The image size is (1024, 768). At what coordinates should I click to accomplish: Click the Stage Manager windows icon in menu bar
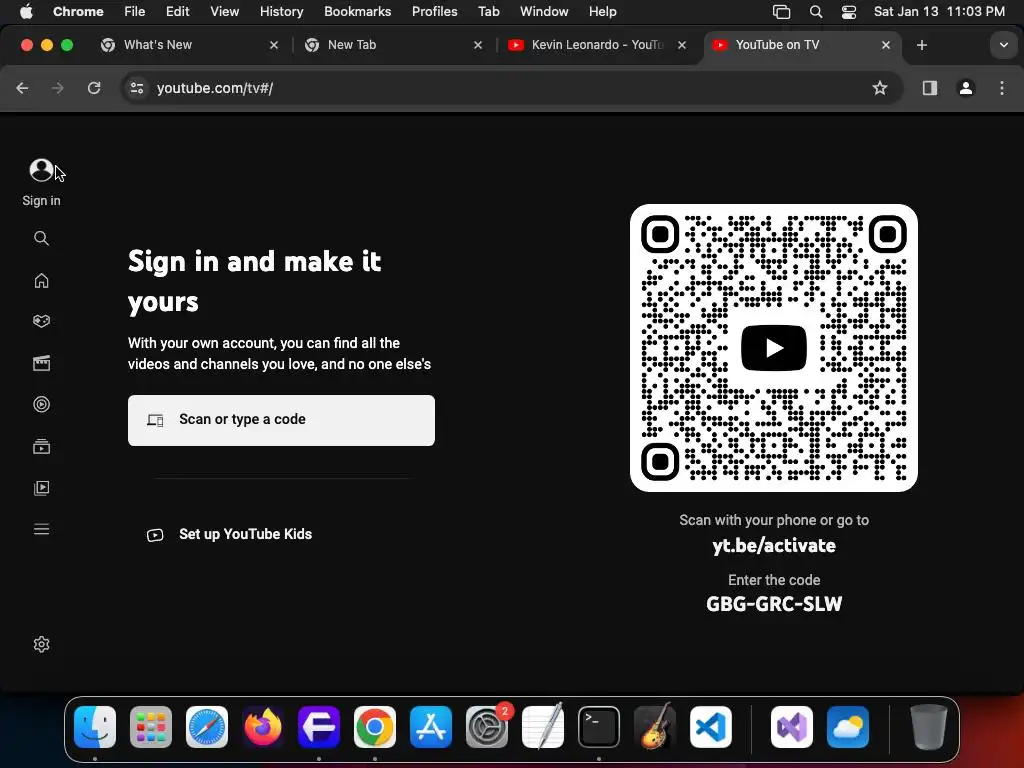[x=781, y=11]
